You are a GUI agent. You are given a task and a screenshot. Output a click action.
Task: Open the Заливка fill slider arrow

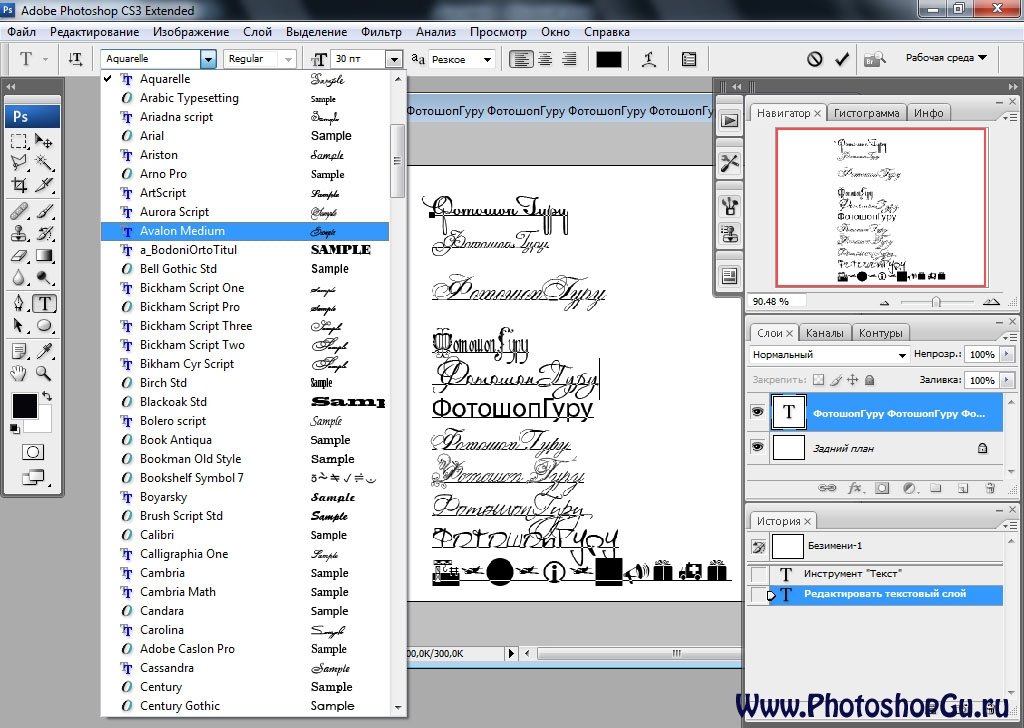(x=1007, y=380)
